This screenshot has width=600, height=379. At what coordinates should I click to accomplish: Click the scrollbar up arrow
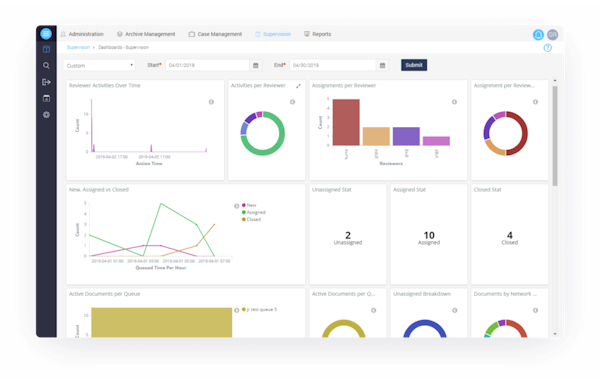pyautogui.click(x=555, y=81)
